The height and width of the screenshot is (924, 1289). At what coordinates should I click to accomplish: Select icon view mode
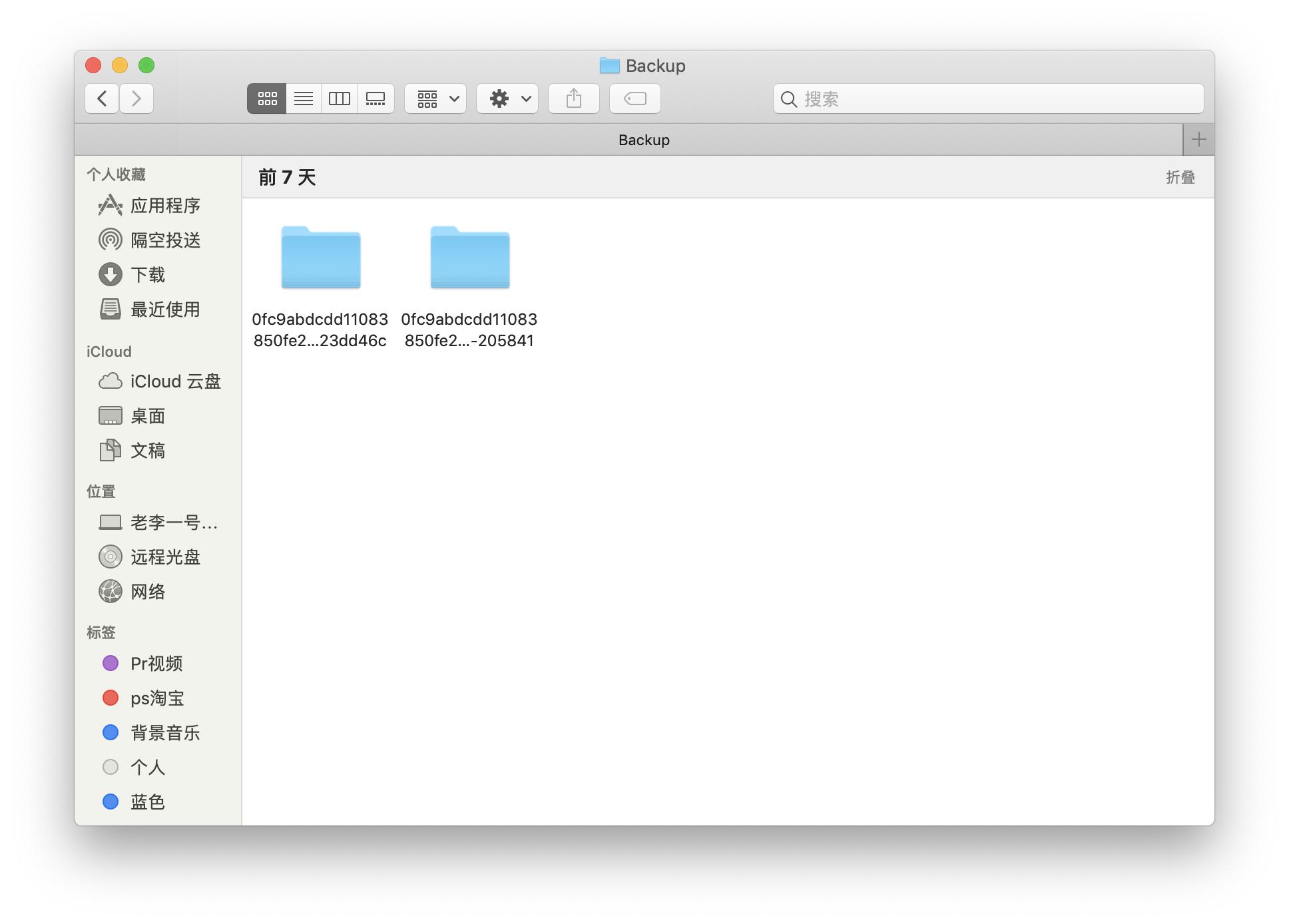coord(267,99)
